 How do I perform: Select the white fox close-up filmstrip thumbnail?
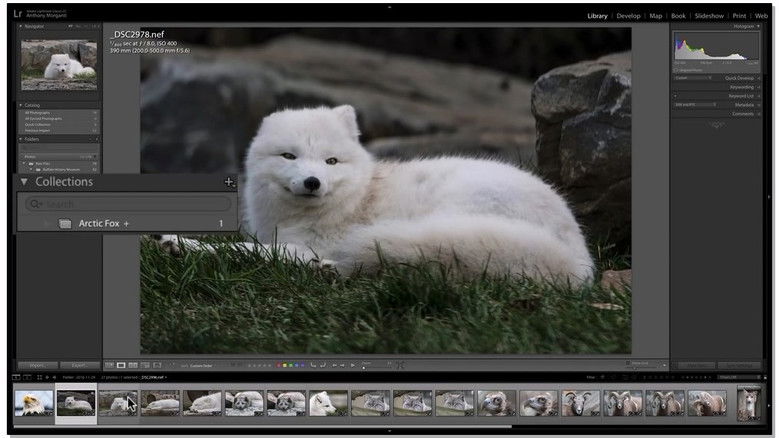327,403
